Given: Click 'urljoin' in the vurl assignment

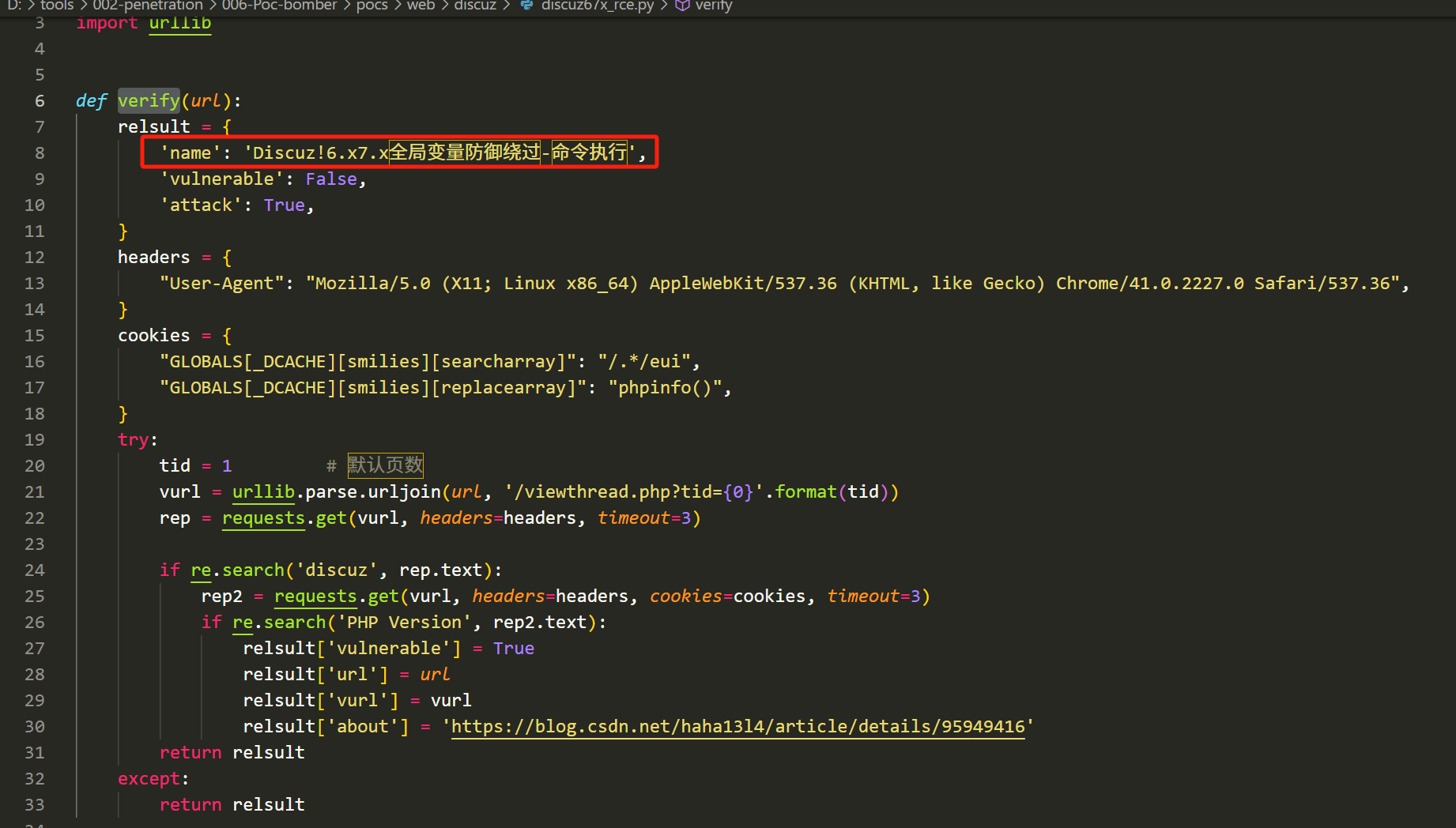Looking at the screenshot, I should (405, 492).
